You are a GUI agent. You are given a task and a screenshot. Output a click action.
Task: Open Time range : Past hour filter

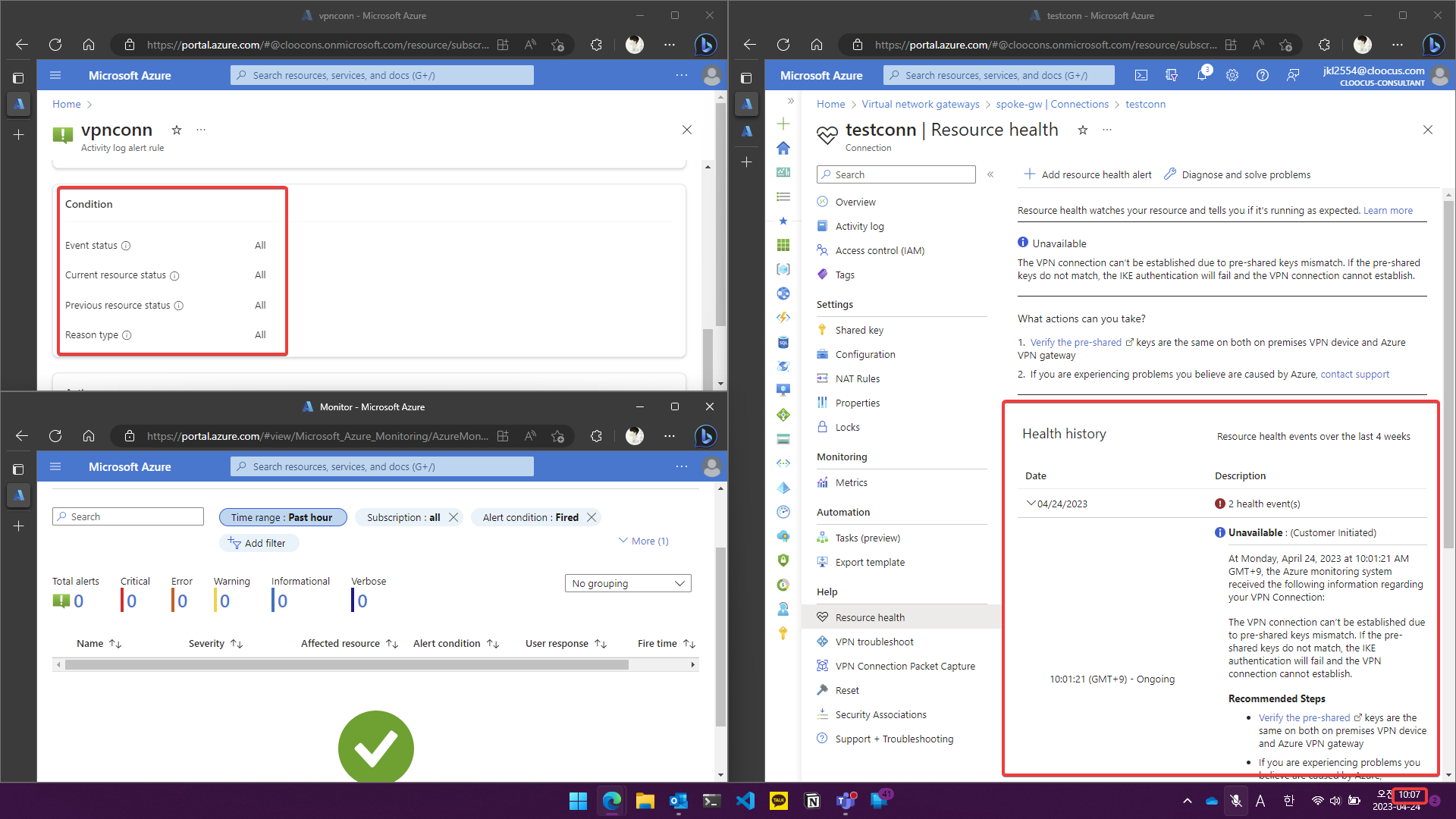click(x=283, y=517)
